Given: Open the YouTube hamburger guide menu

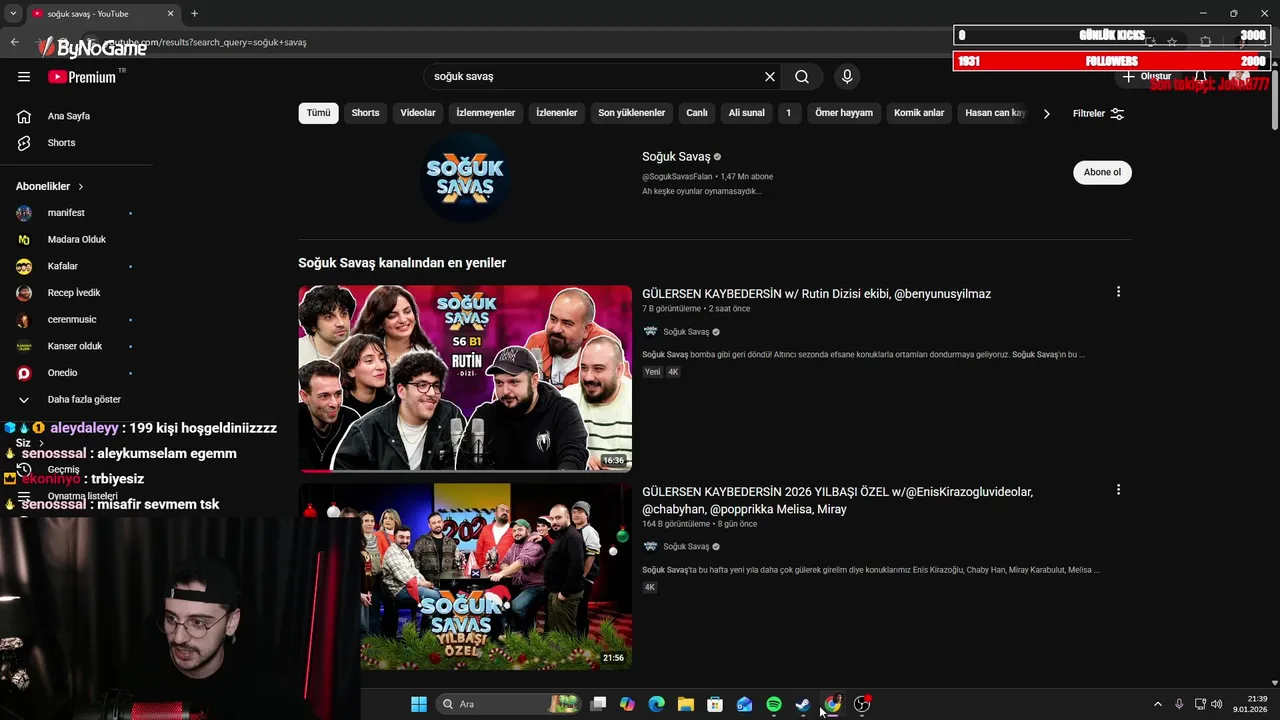Looking at the screenshot, I should point(24,77).
